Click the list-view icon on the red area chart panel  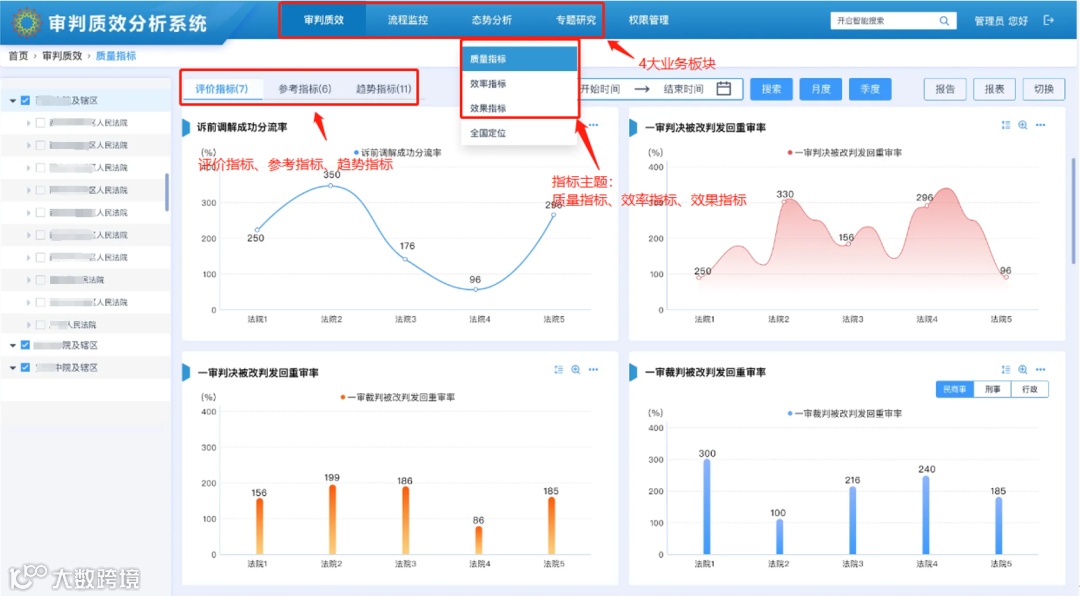[x=1006, y=125]
